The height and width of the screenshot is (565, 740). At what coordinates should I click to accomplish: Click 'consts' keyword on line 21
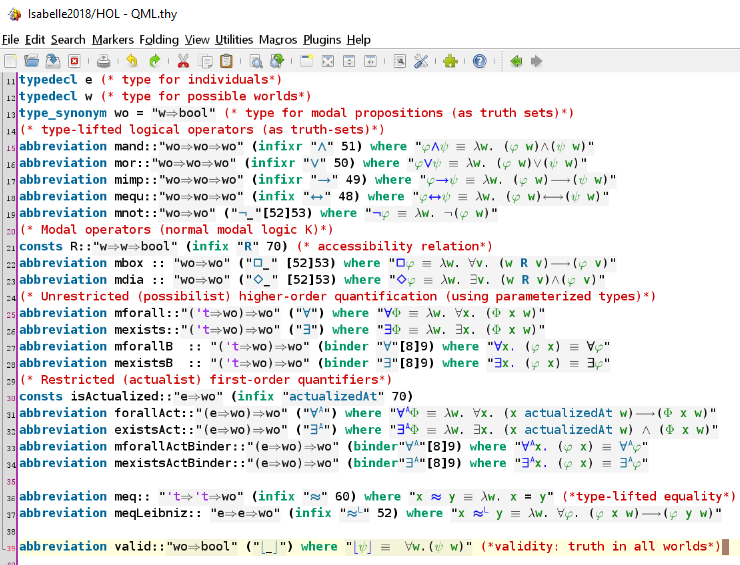(41, 246)
